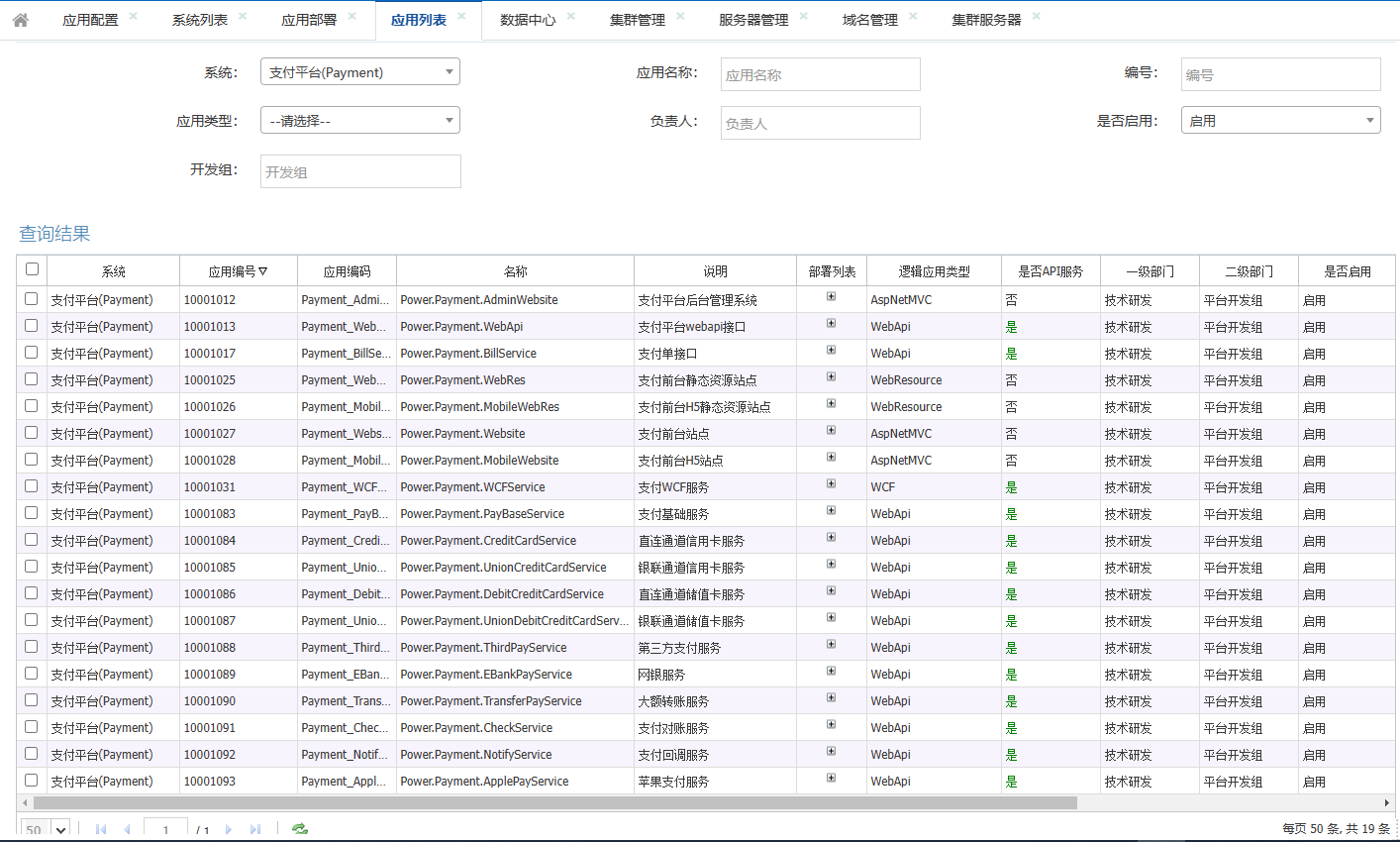Go to the home icon tab
The height and width of the screenshot is (842, 1400).
point(21,20)
